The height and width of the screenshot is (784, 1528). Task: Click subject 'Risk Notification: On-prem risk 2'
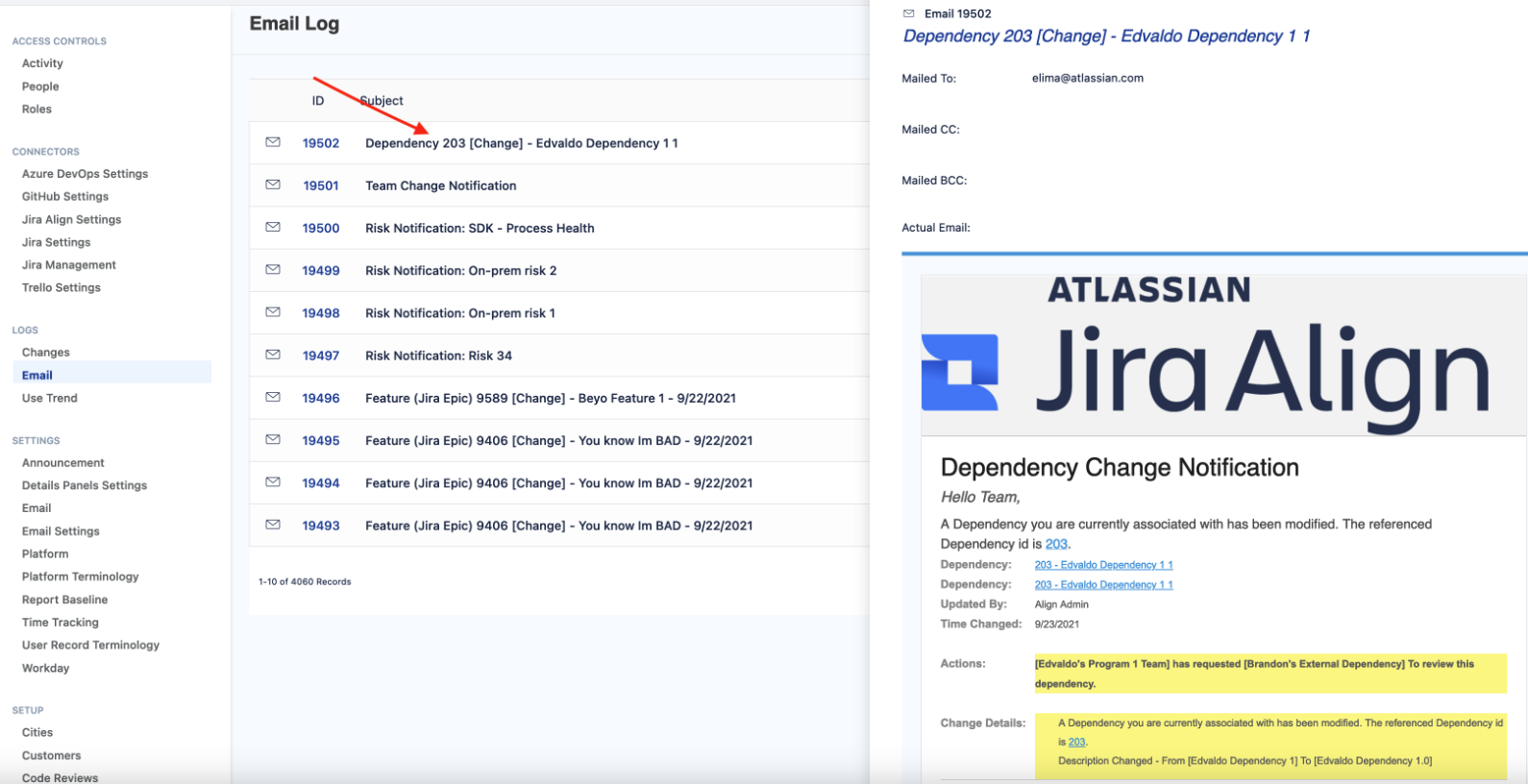tap(460, 271)
